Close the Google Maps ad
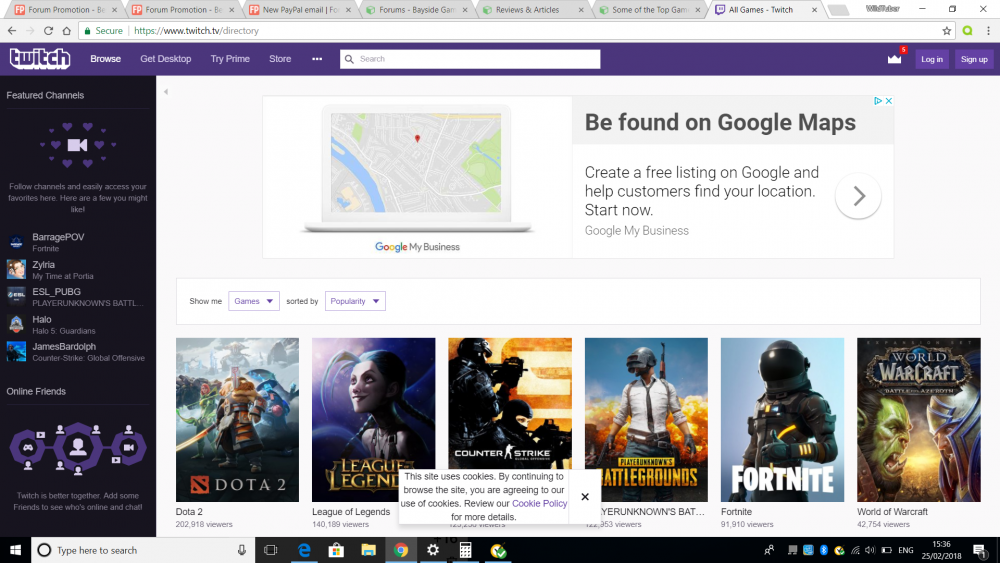 pos(888,101)
